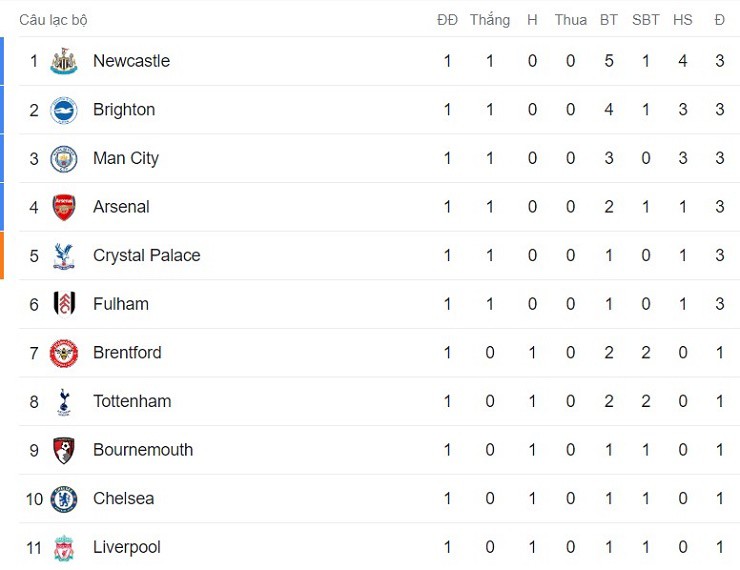Open the Newcastle team name link

pos(131,61)
